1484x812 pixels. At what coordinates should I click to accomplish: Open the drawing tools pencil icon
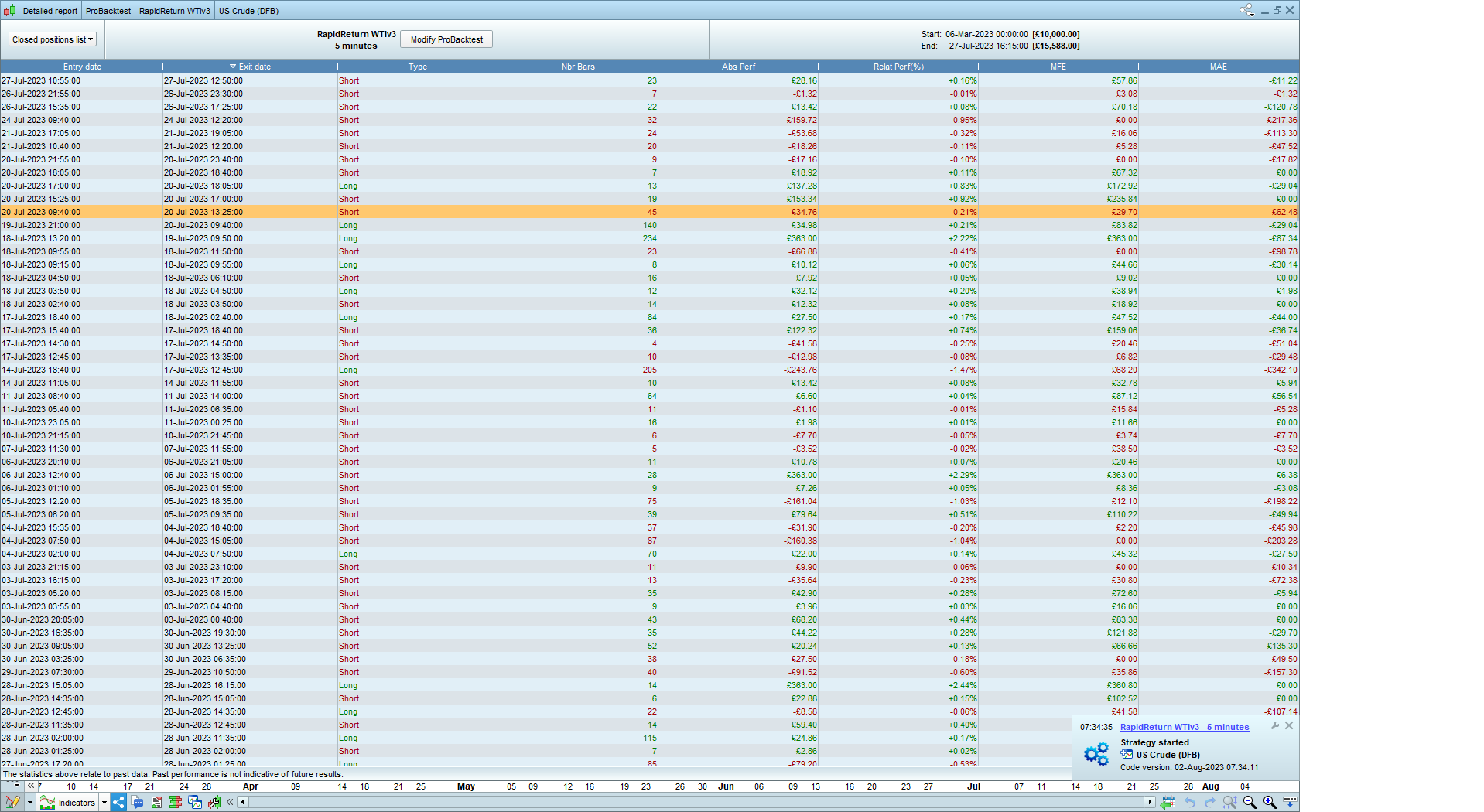[x=12, y=802]
